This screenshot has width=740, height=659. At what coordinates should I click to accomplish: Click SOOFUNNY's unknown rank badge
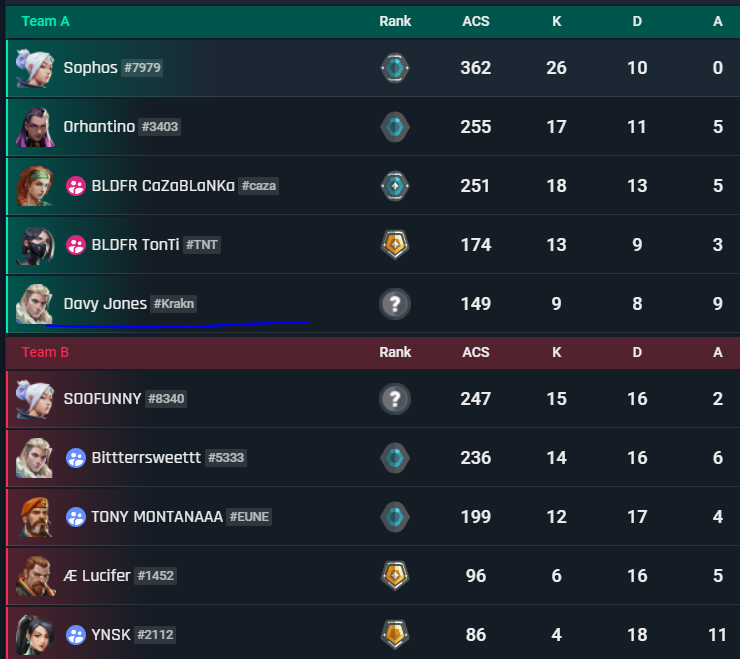click(x=395, y=399)
